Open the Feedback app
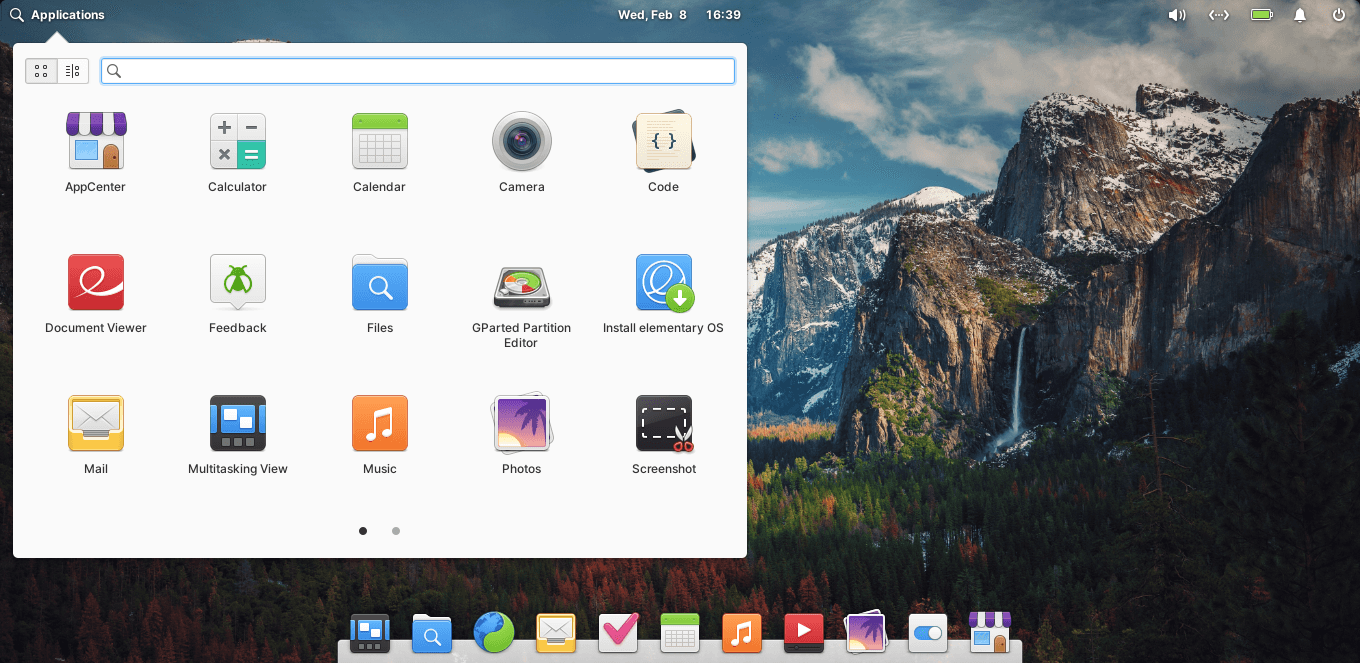Screen dimensions: 1360x663 (x=238, y=294)
